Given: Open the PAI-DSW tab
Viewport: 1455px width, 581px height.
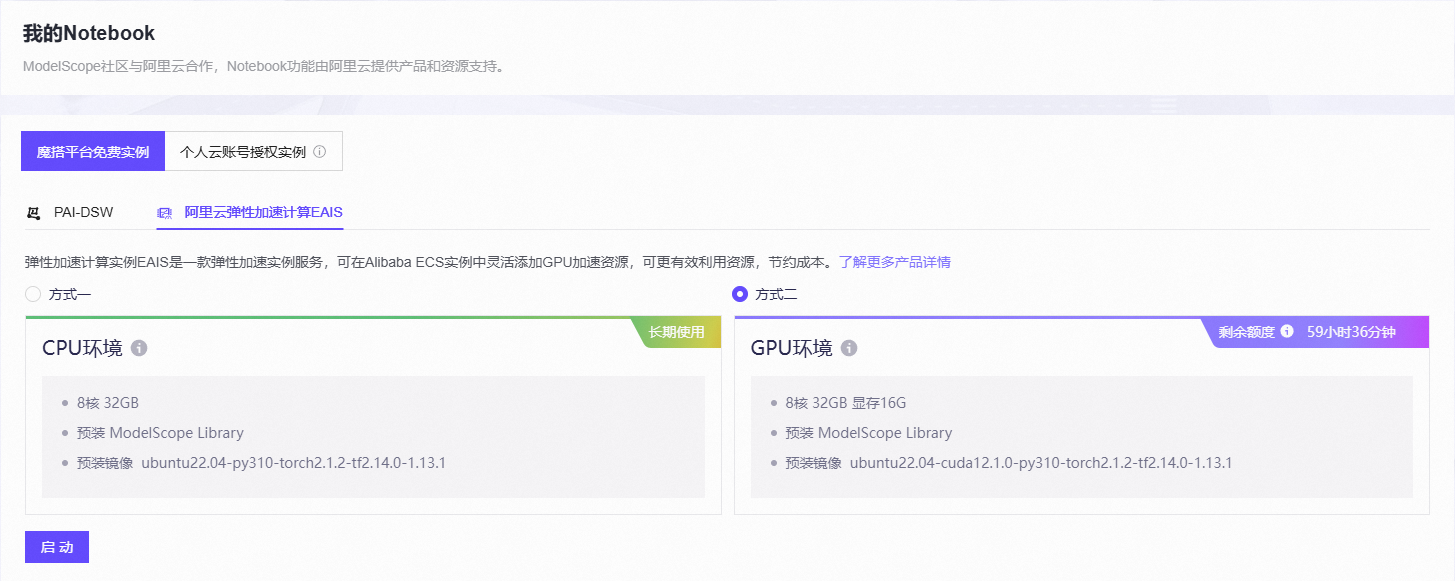Looking at the screenshot, I should tap(85, 212).
